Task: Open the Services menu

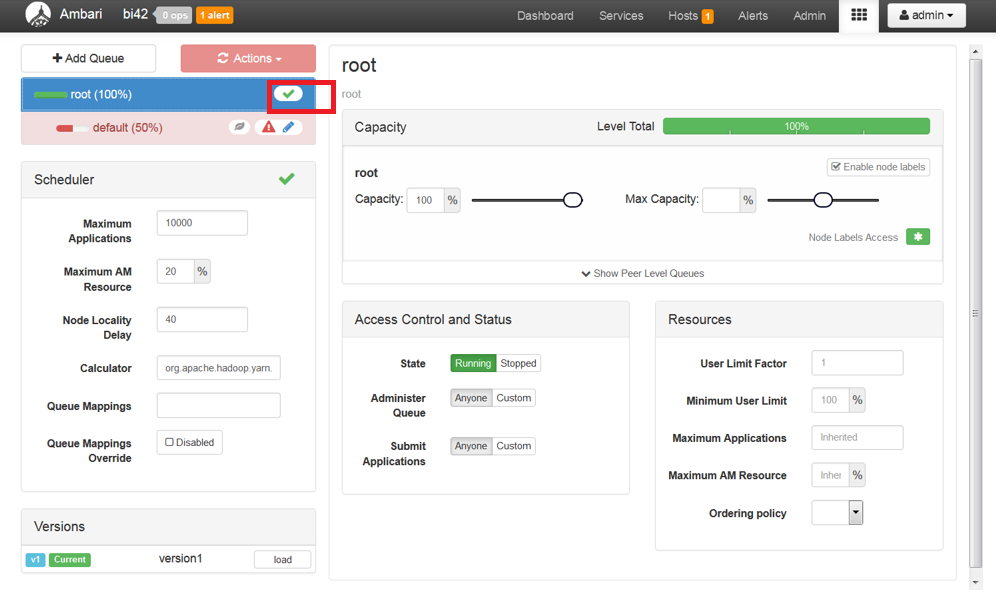Action: pos(620,15)
